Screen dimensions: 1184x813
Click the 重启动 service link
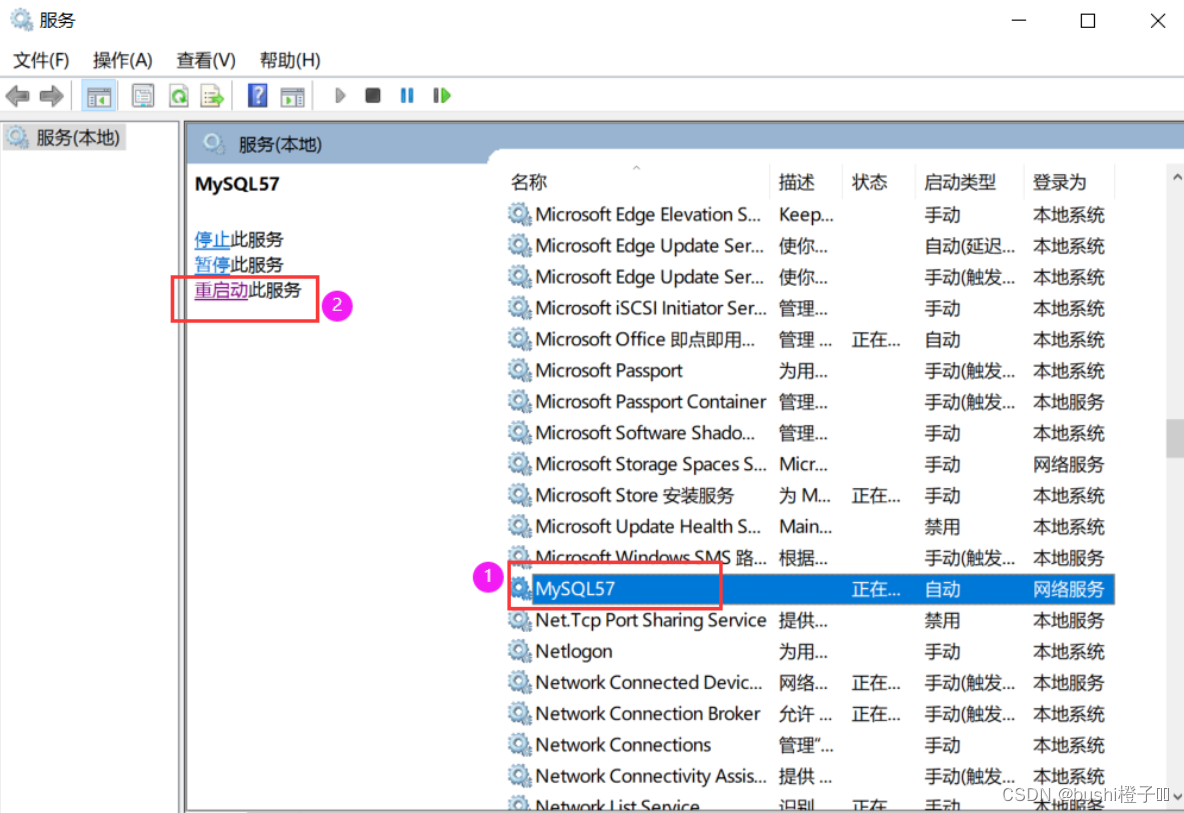221,291
